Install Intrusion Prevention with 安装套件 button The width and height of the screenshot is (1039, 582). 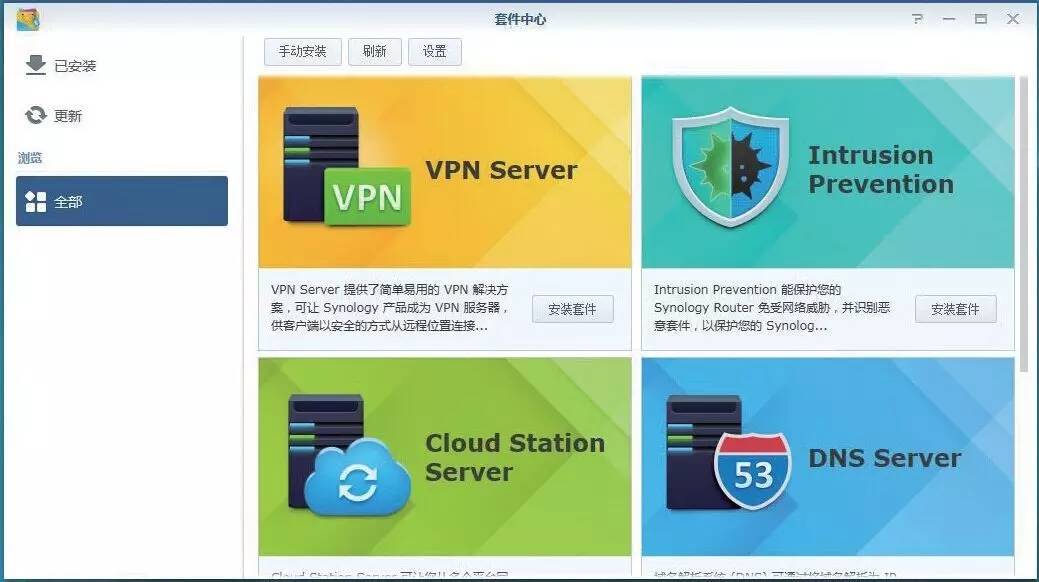pos(956,309)
